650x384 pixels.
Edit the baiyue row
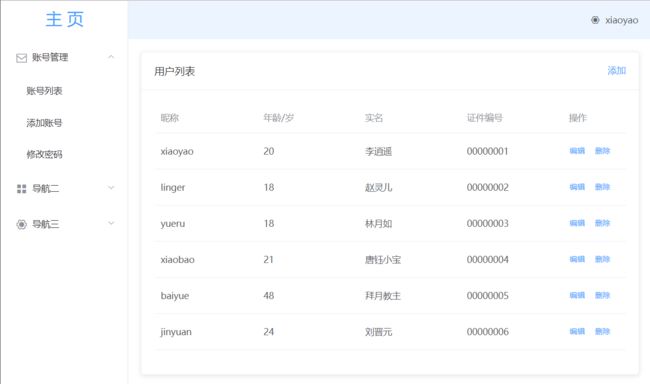pos(577,295)
